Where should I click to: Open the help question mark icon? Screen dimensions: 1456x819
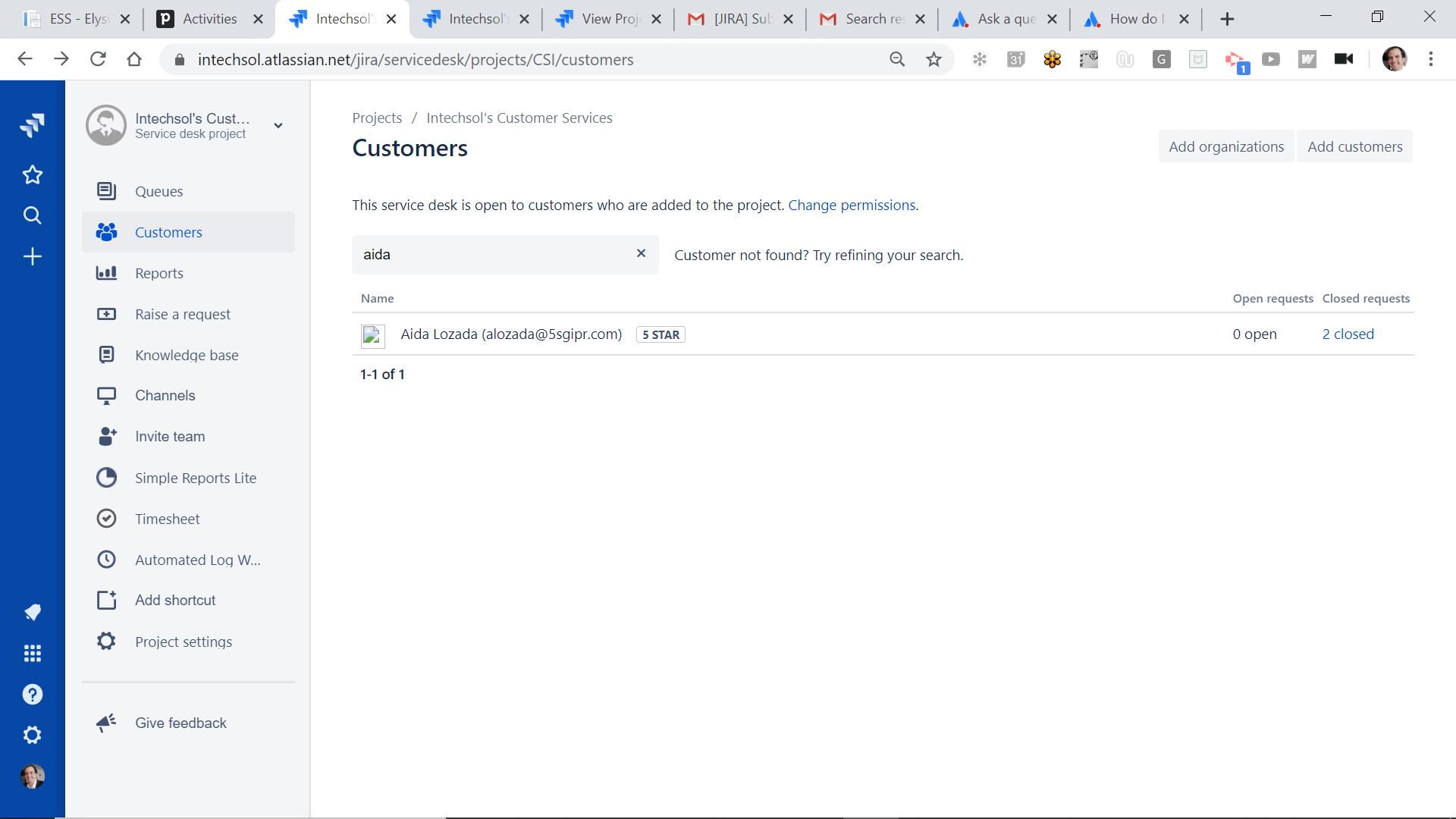coord(32,694)
